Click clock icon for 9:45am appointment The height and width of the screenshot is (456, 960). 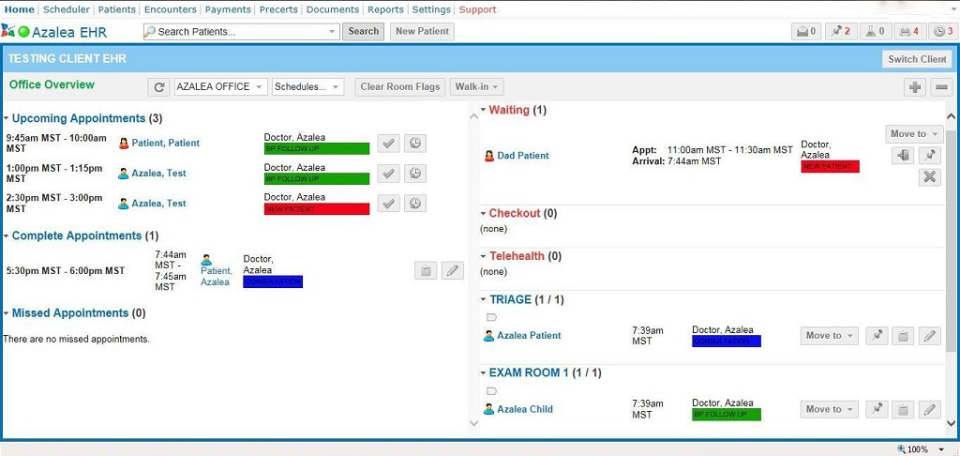pyautogui.click(x=415, y=143)
